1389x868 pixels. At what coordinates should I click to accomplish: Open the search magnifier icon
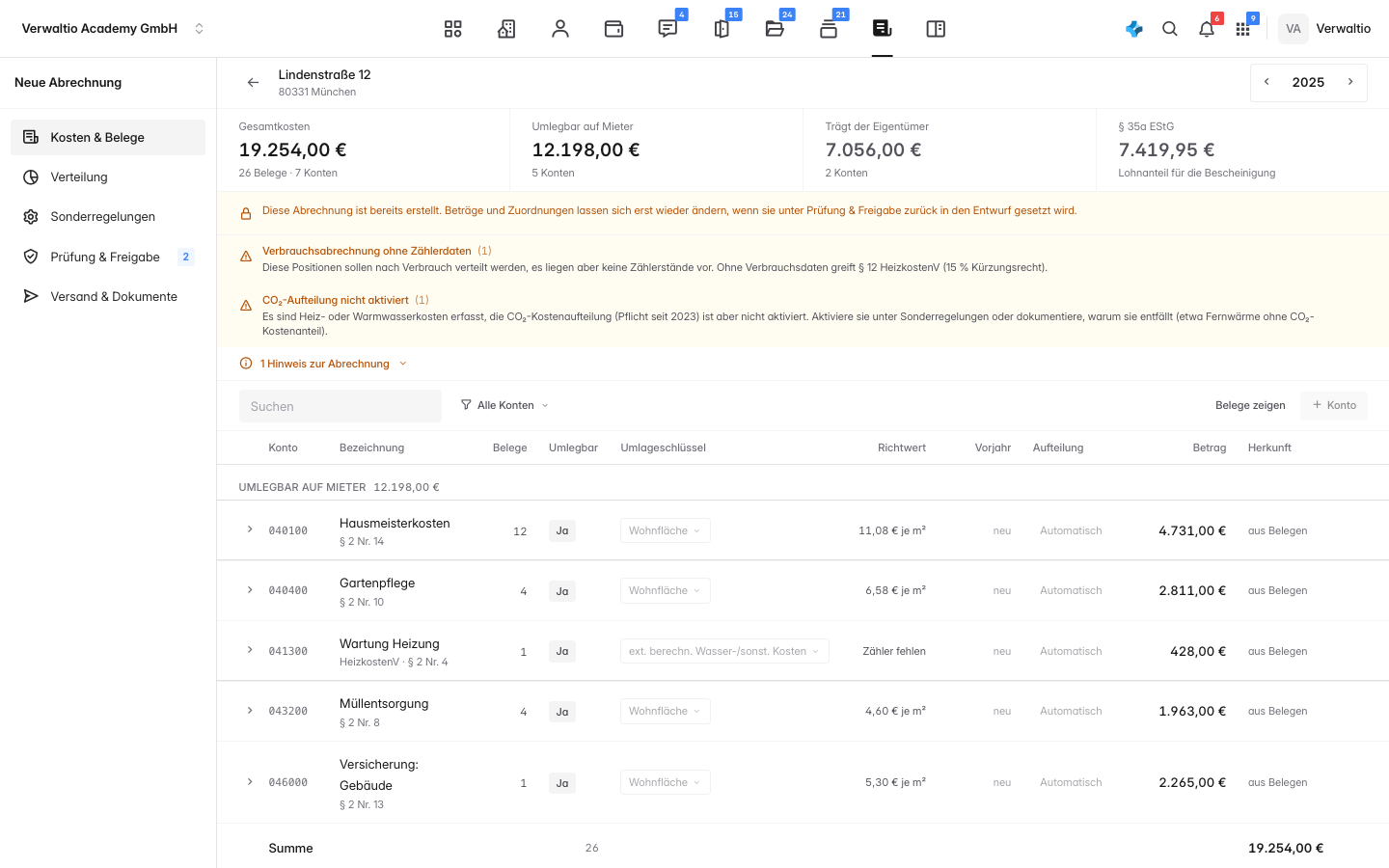[x=1170, y=29]
